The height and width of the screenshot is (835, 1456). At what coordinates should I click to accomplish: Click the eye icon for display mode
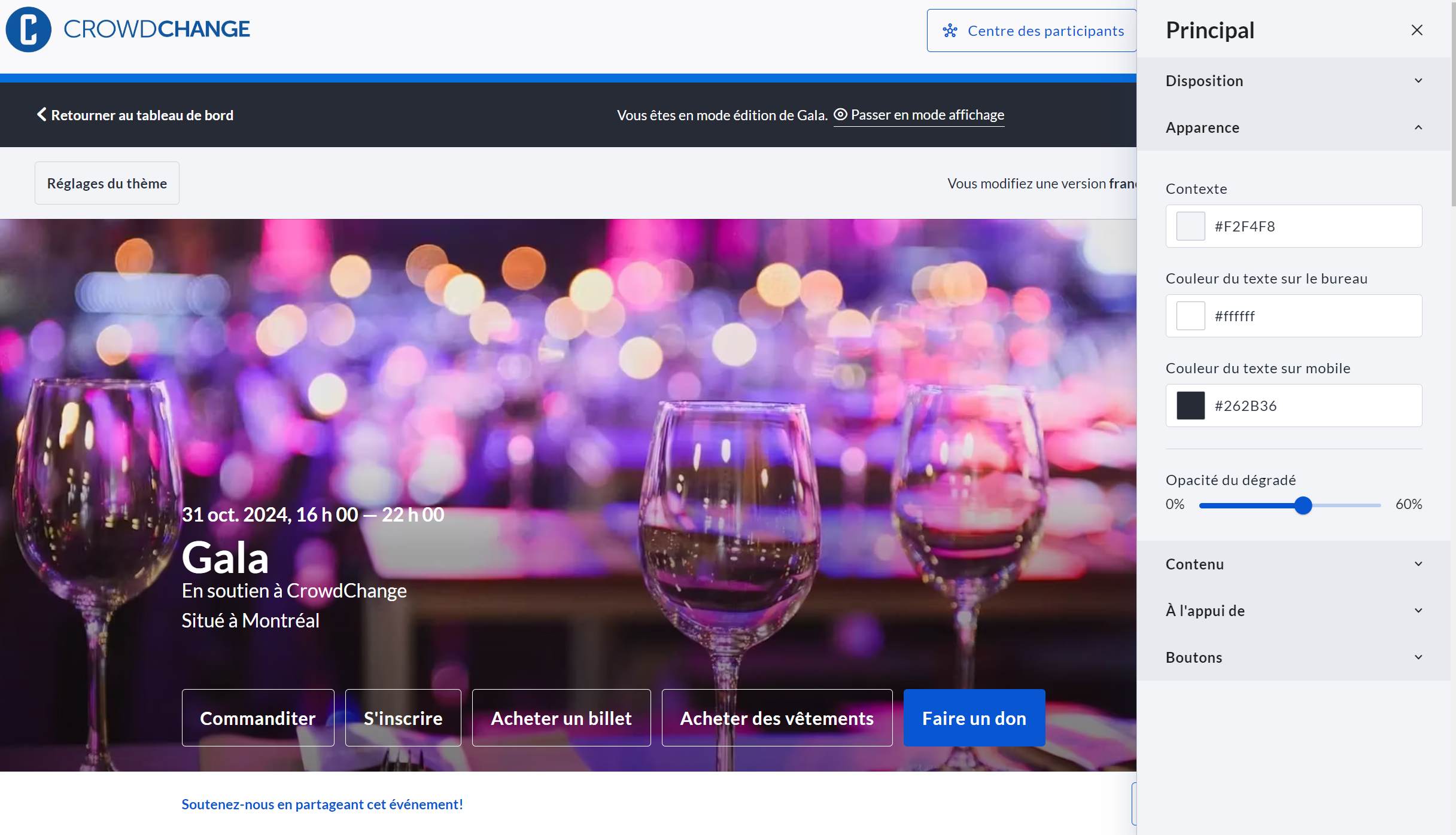(840, 114)
